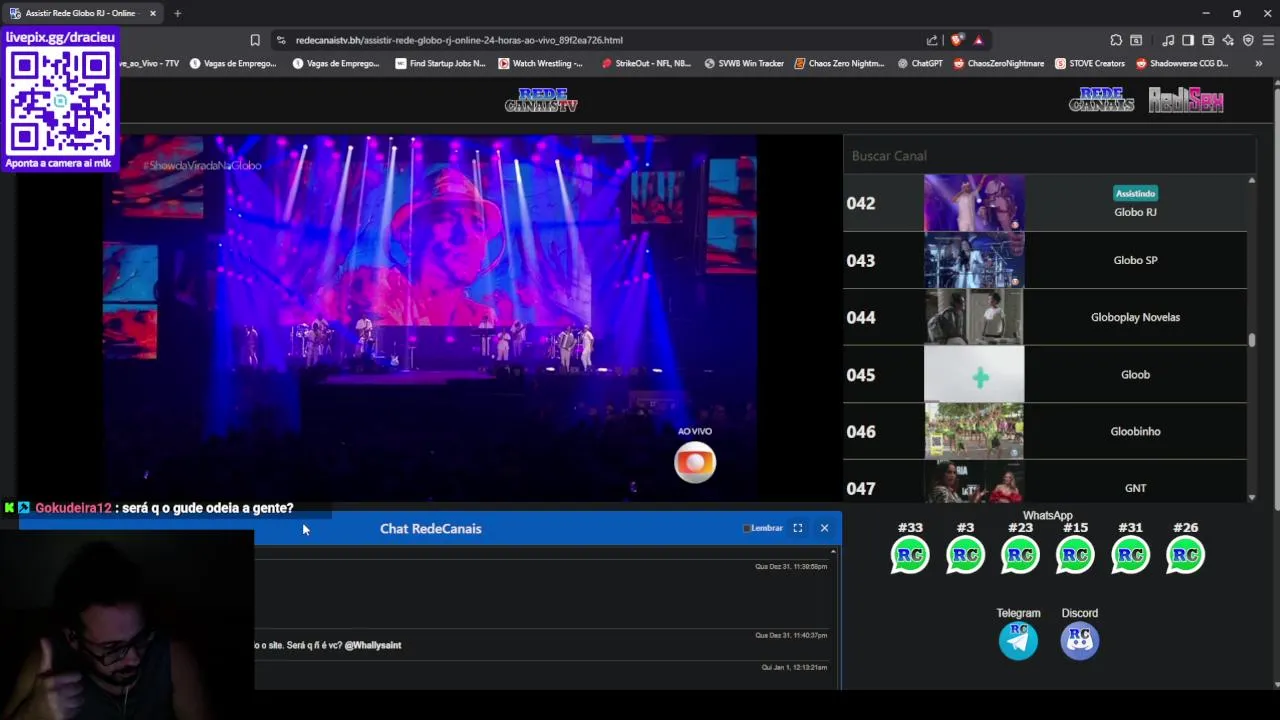Open WhatsApp group #26
This screenshot has width=1280, height=720.
tap(1185, 555)
